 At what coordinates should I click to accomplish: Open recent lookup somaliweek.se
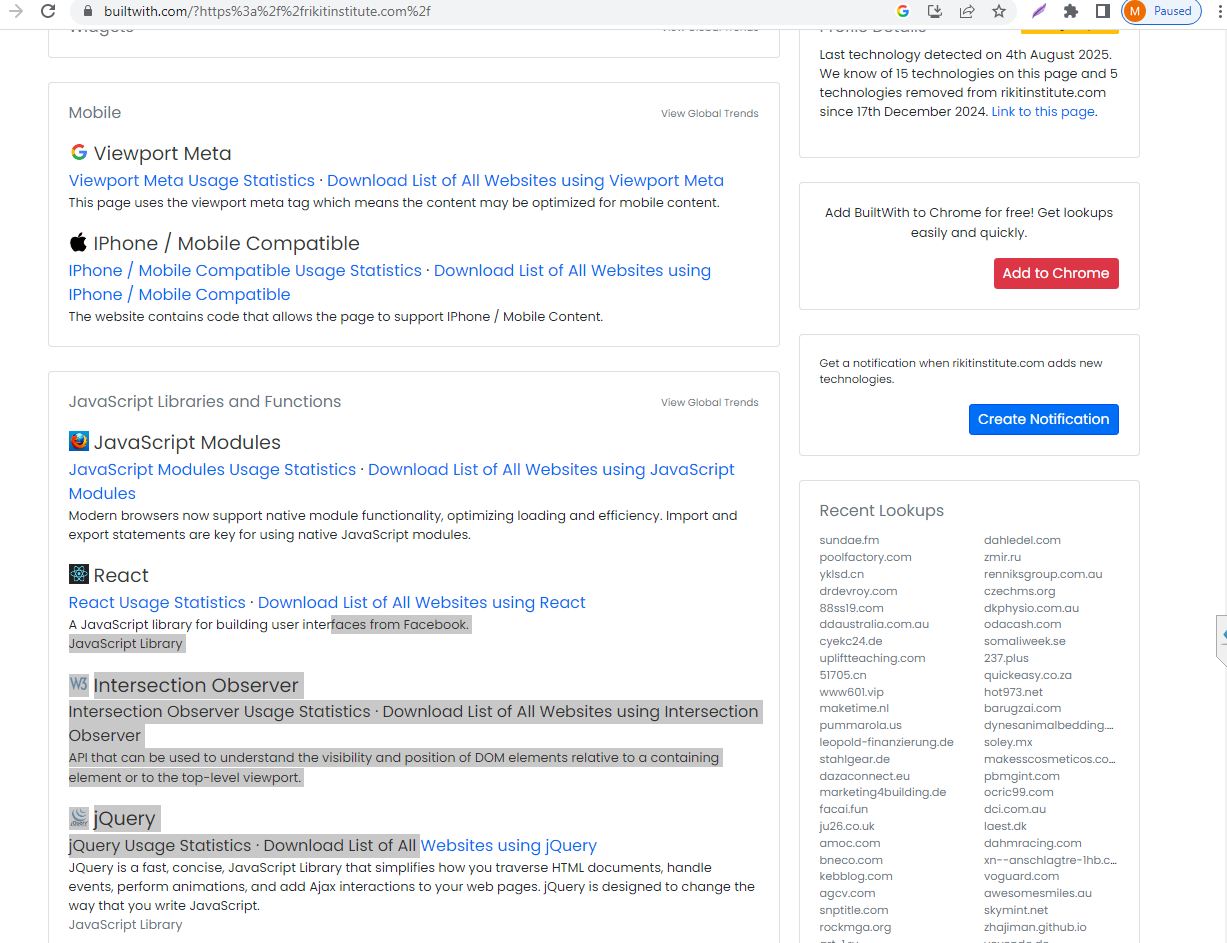click(x=1025, y=641)
